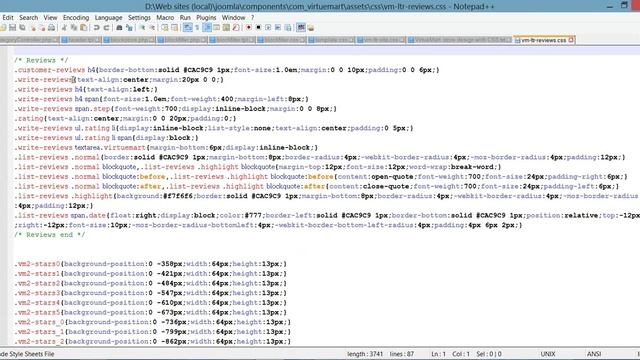Viewport: 640px width, 360px height.
Task: Open the Search menu
Action: [x=28, y=18]
